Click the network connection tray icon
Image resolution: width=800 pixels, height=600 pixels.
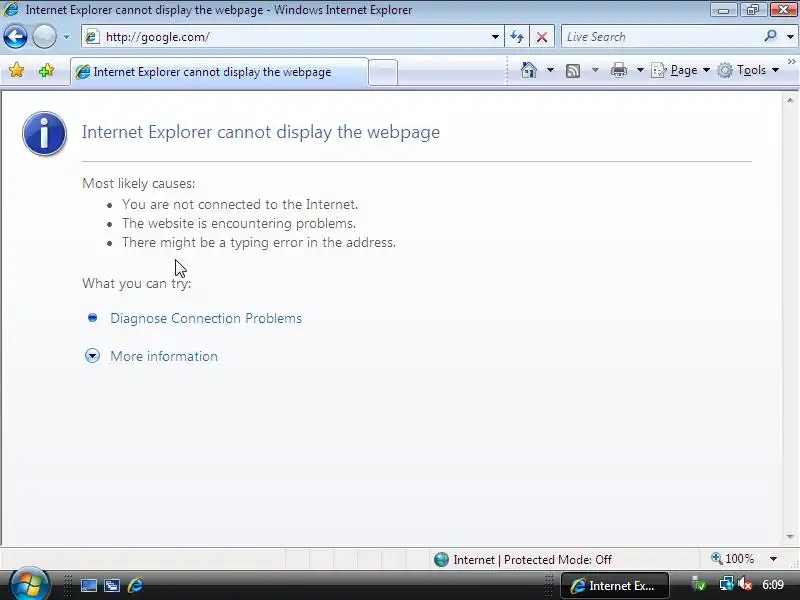coord(726,584)
